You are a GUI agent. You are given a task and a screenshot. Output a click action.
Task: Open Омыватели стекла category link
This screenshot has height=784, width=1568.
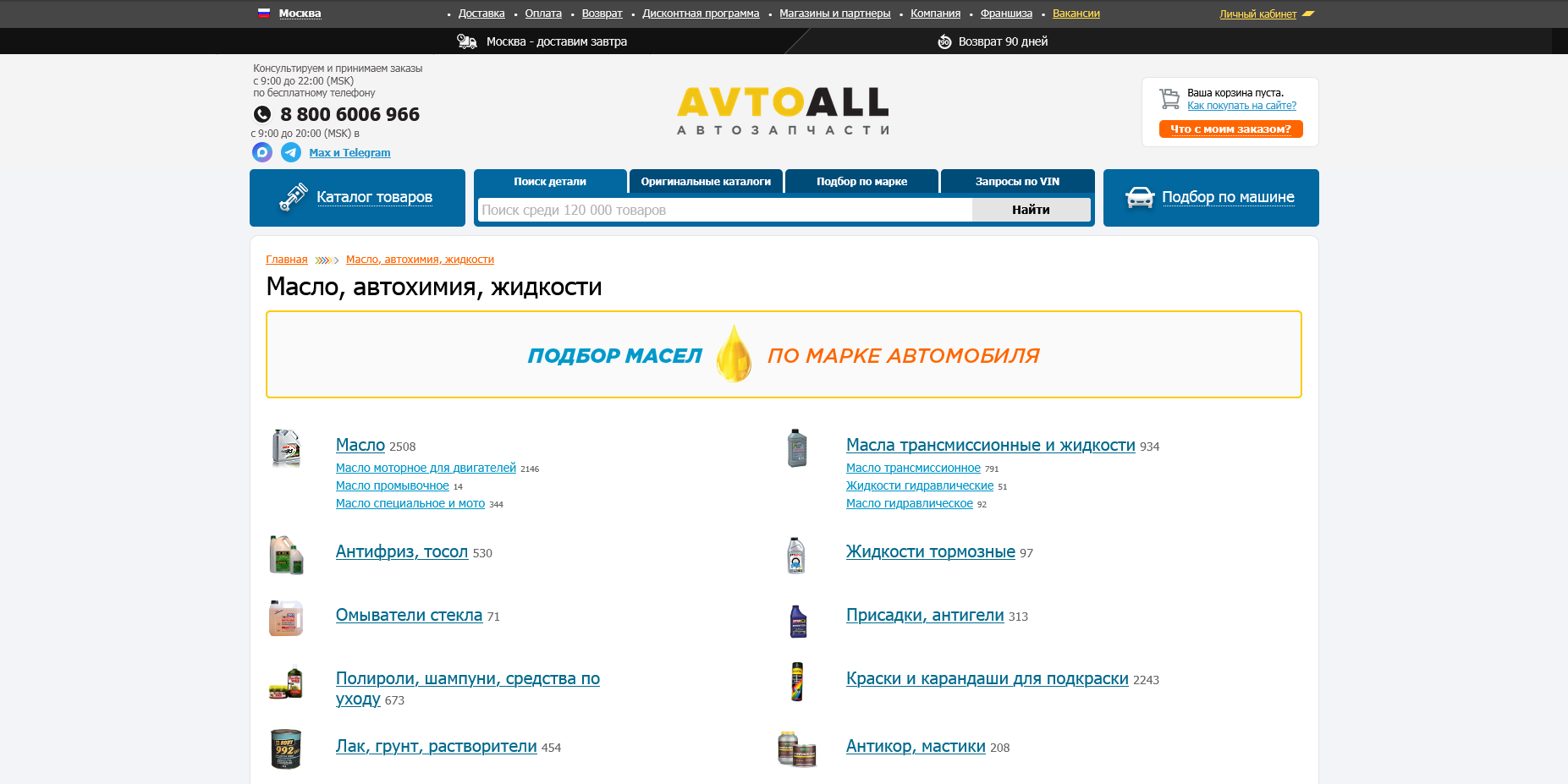coord(409,615)
